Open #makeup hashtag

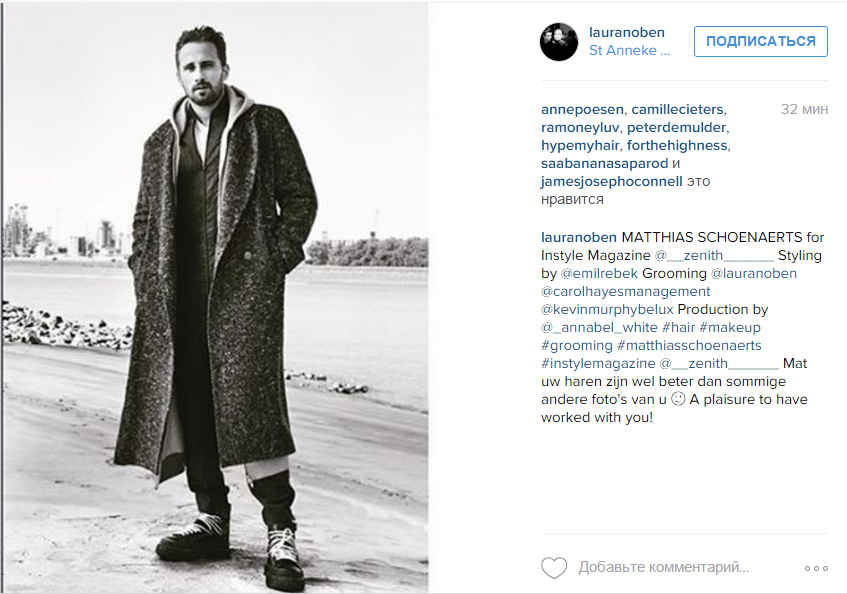pyautogui.click(x=730, y=327)
